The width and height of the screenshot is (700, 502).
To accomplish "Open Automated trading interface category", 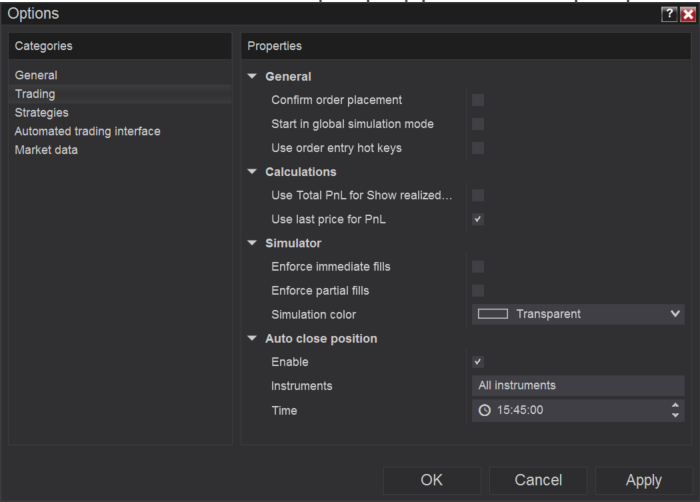I will (87, 131).
